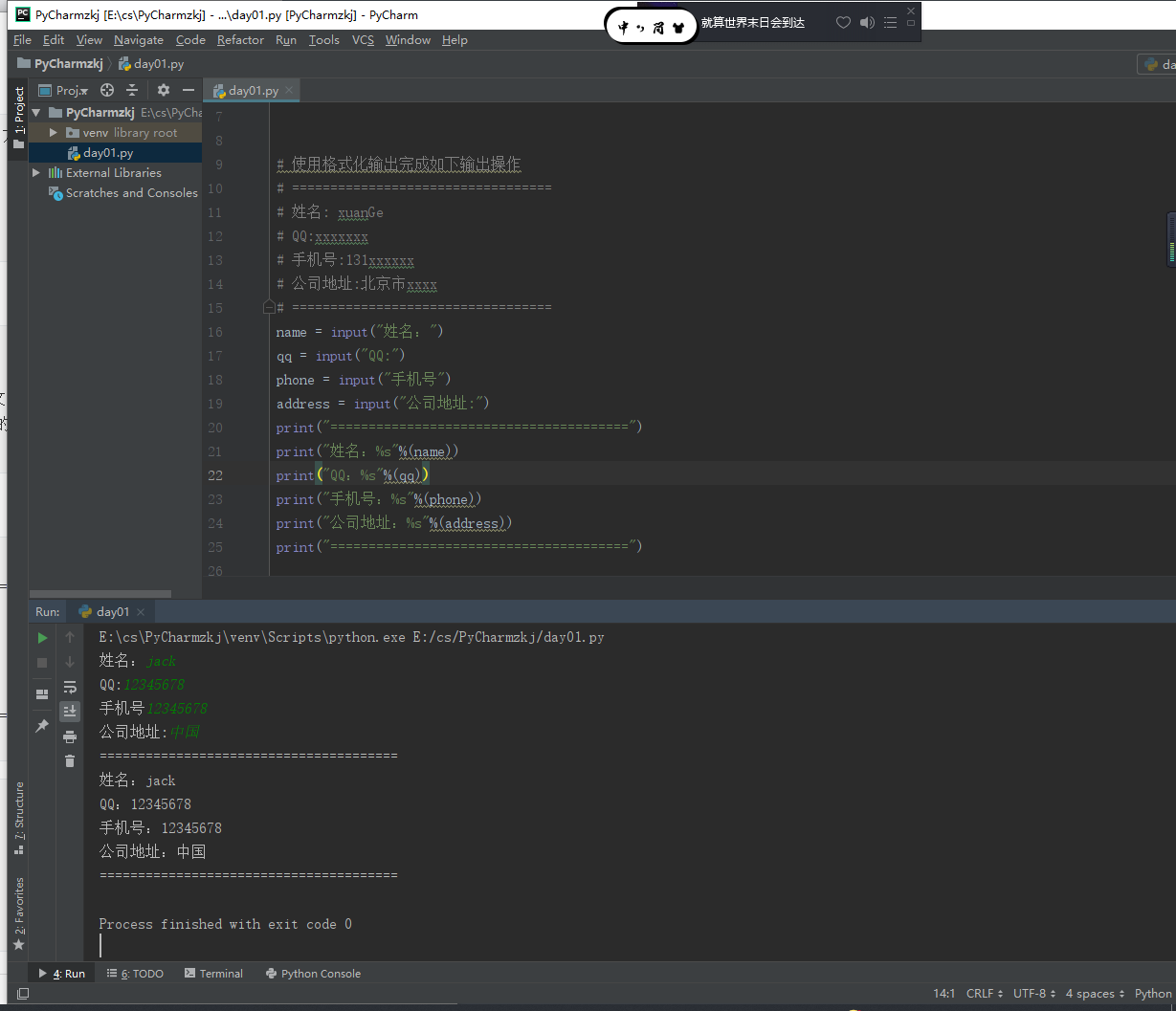Open the Edit menu
The width and height of the screenshot is (1176, 1011).
[x=54, y=40]
